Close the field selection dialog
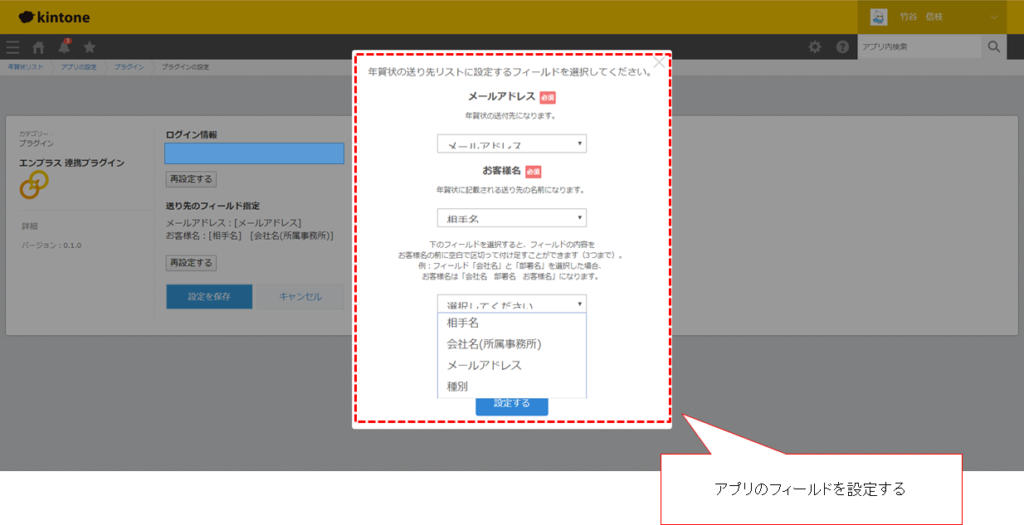This screenshot has height=525, width=1024. click(658, 63)
